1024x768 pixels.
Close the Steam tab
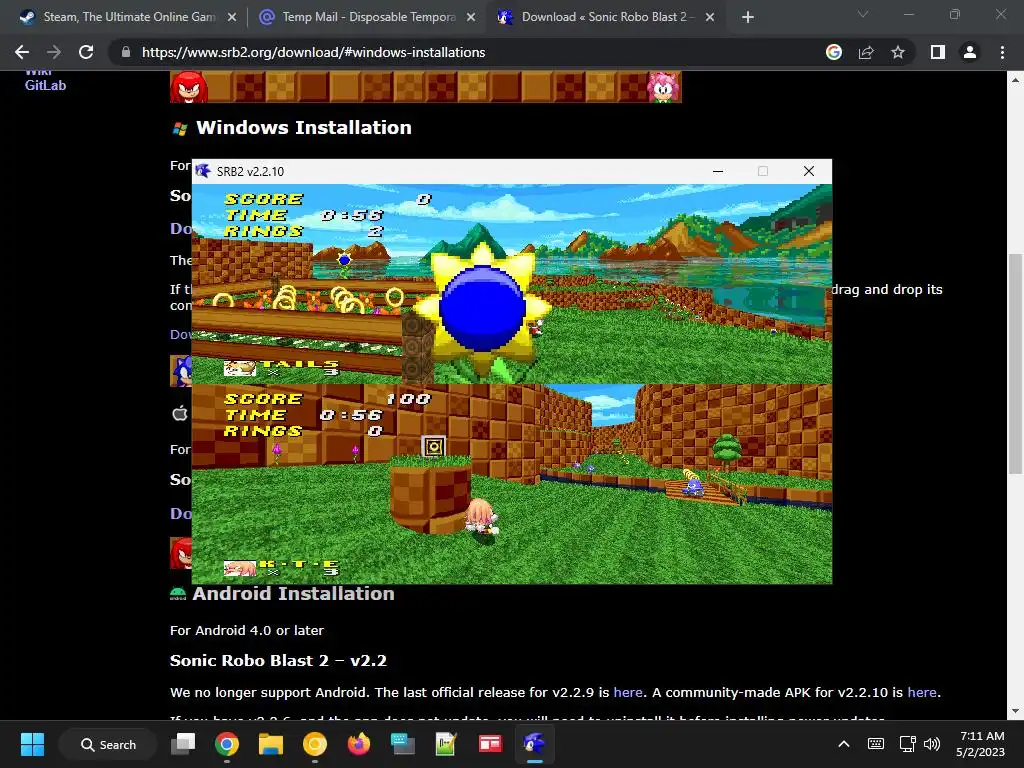(232, 17)
